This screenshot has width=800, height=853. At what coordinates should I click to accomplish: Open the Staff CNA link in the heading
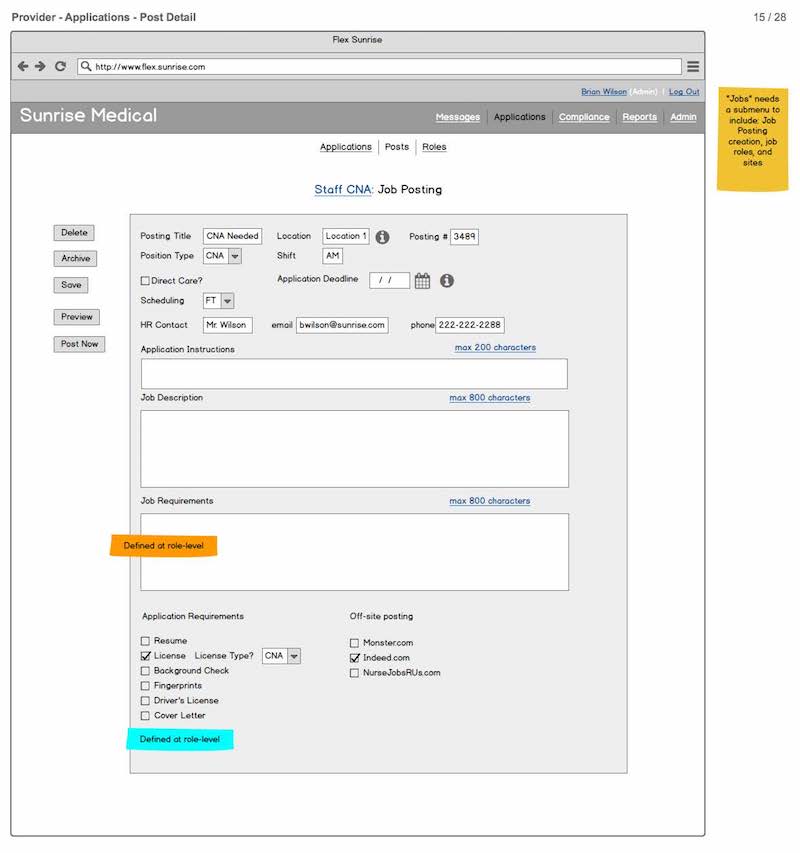343,190
